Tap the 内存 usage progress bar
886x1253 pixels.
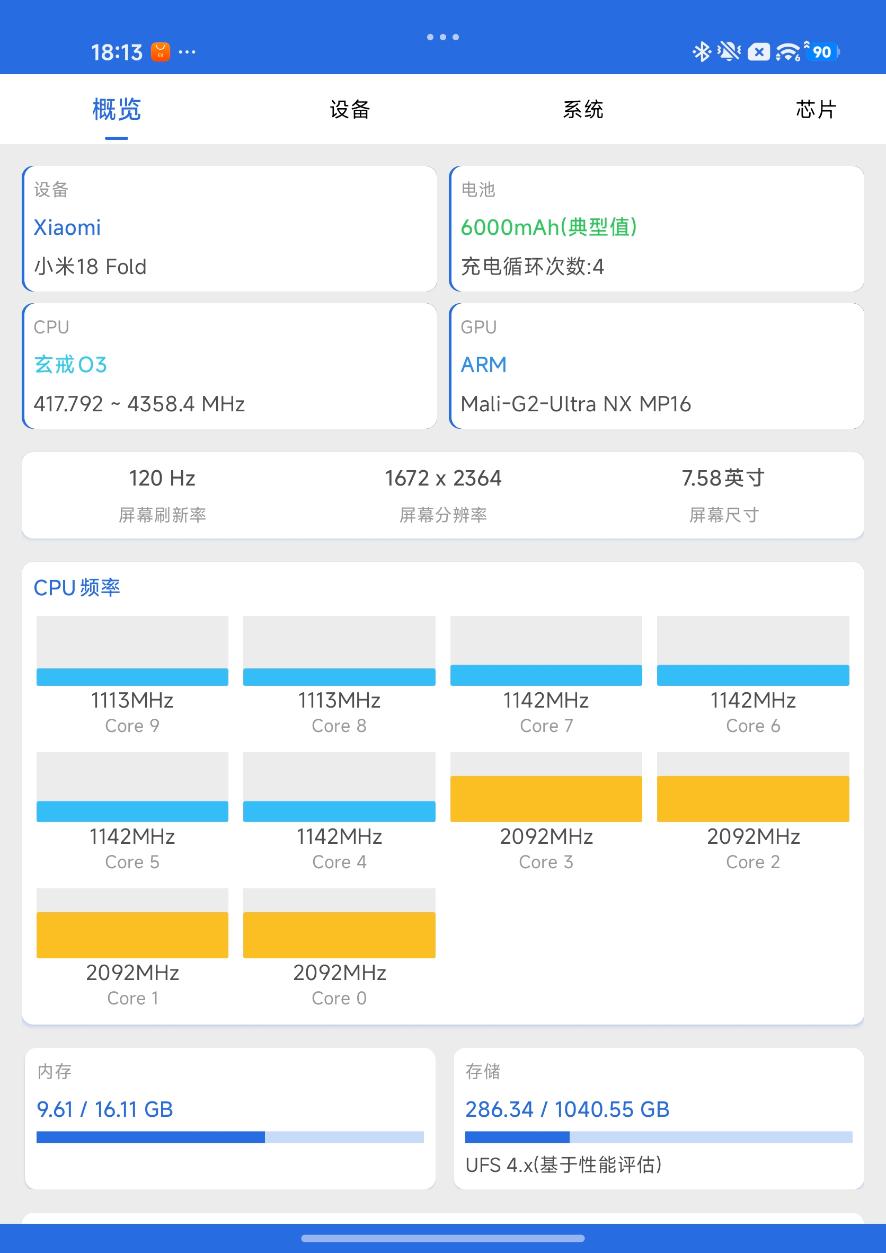coord(230,1137)
